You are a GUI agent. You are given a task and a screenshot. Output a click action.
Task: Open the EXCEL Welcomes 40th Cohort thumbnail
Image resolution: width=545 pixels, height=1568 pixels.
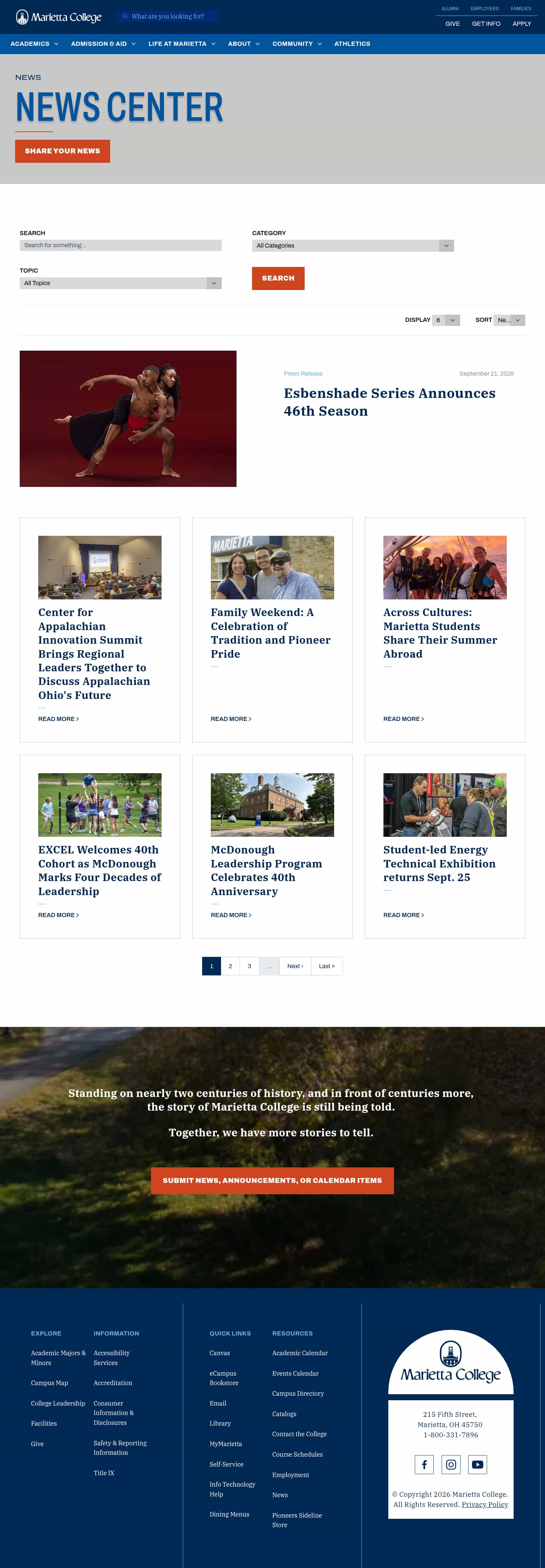coord(100,805)
